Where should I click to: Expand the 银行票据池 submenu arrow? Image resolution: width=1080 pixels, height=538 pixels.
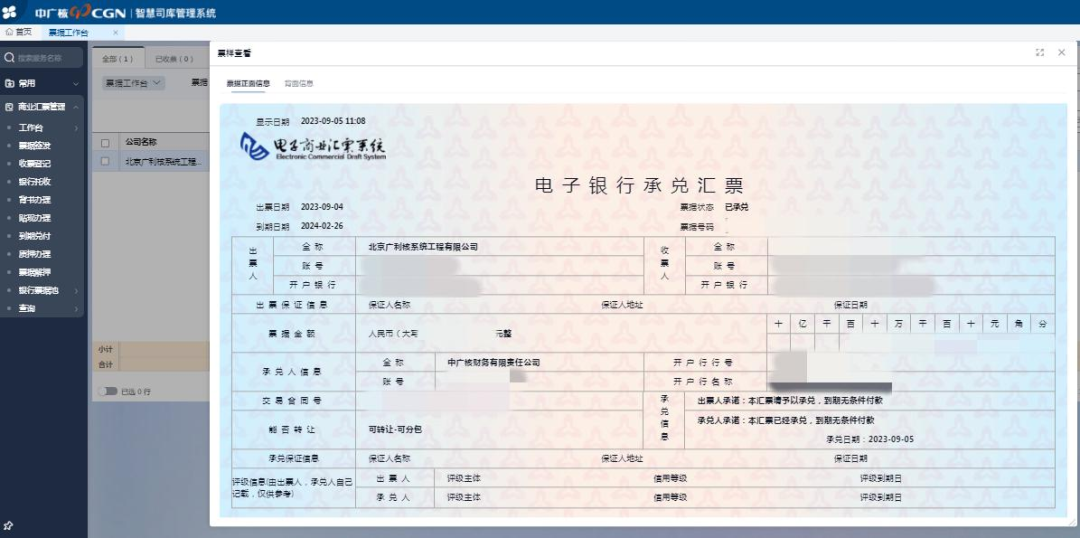pos(76,291)
